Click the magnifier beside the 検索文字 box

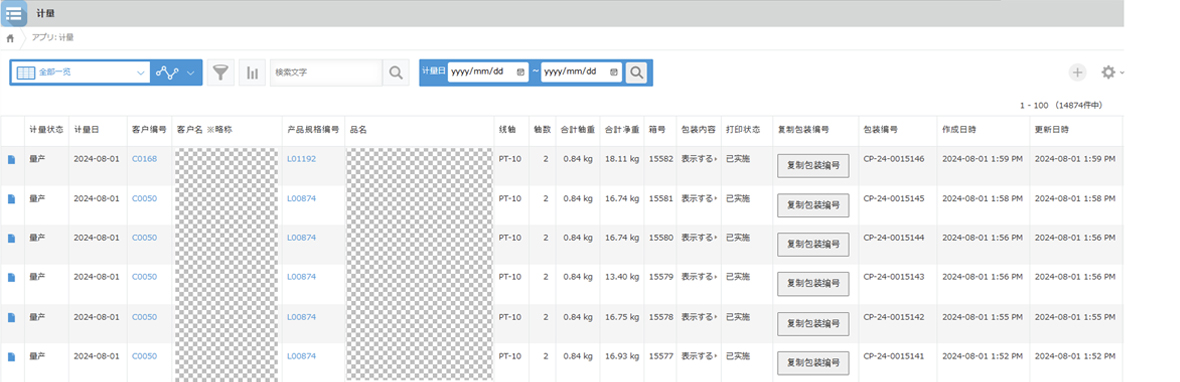(x=395, y=72)
